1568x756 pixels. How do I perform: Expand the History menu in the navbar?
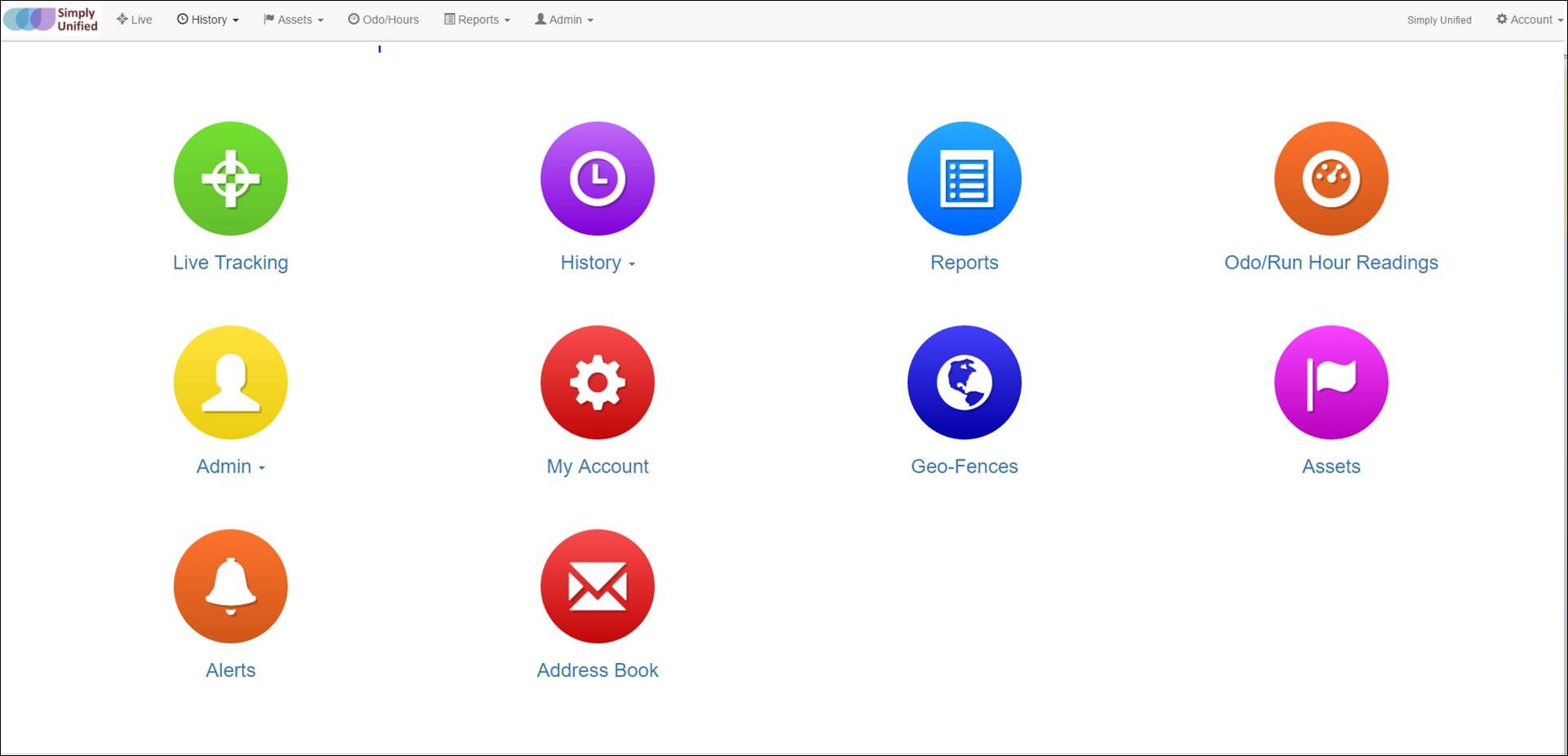[x=208, y=20]
